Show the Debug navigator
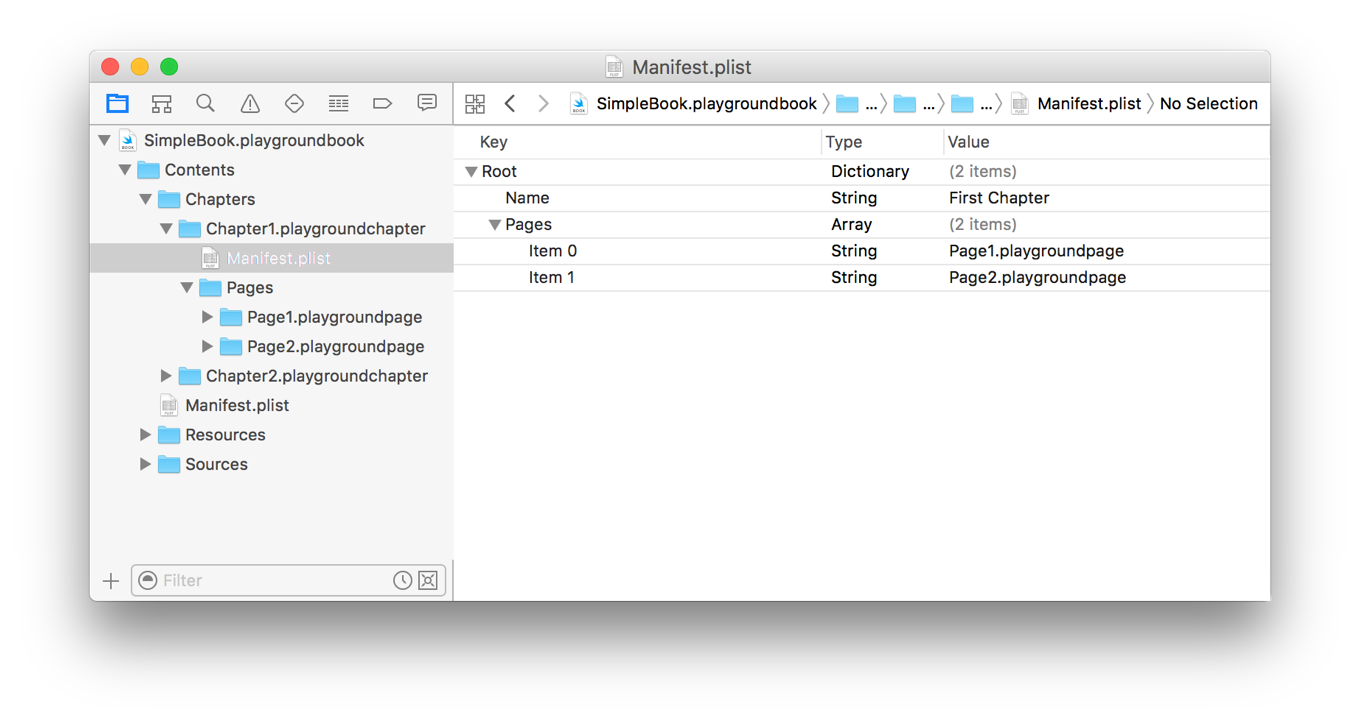 337,103
